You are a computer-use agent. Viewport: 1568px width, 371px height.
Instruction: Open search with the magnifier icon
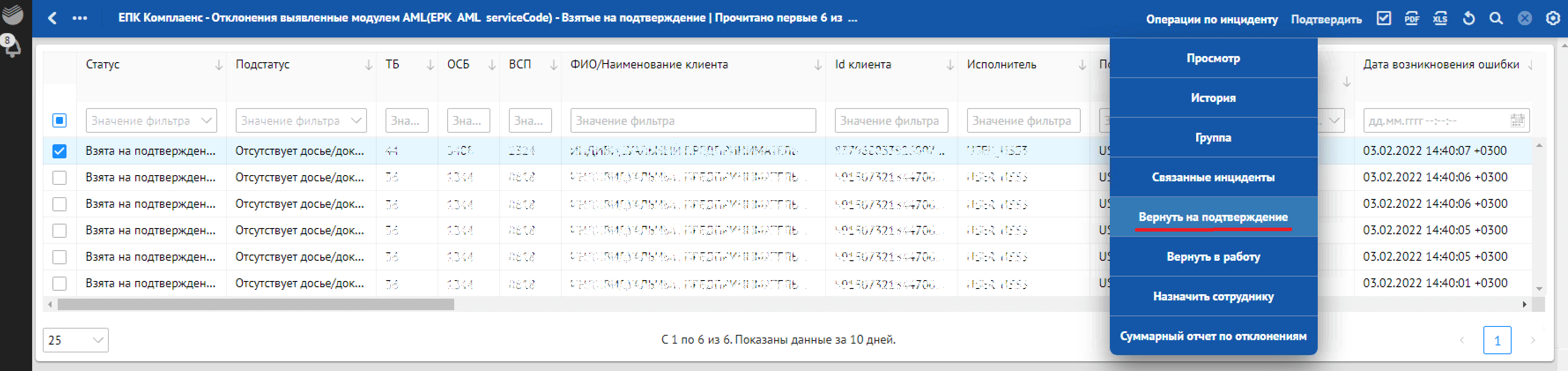1496,18
